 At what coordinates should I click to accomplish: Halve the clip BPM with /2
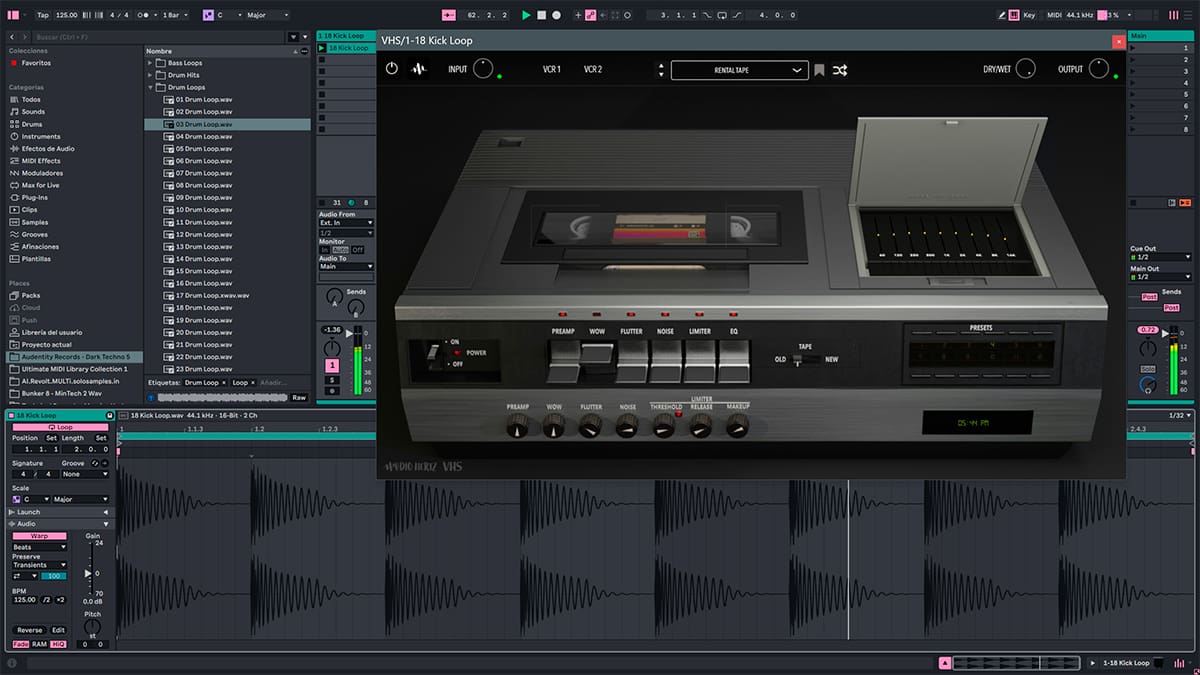[46, 599]
